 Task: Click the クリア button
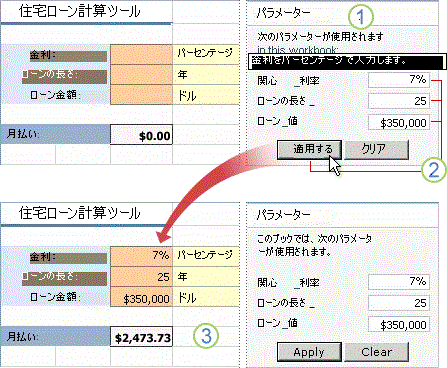point(376,150)
